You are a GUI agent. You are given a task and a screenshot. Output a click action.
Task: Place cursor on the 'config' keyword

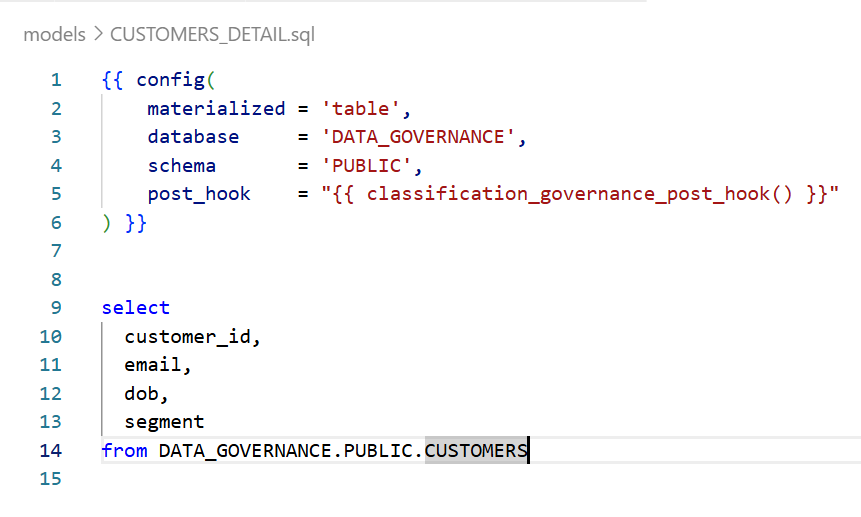(x=170, y=80)
